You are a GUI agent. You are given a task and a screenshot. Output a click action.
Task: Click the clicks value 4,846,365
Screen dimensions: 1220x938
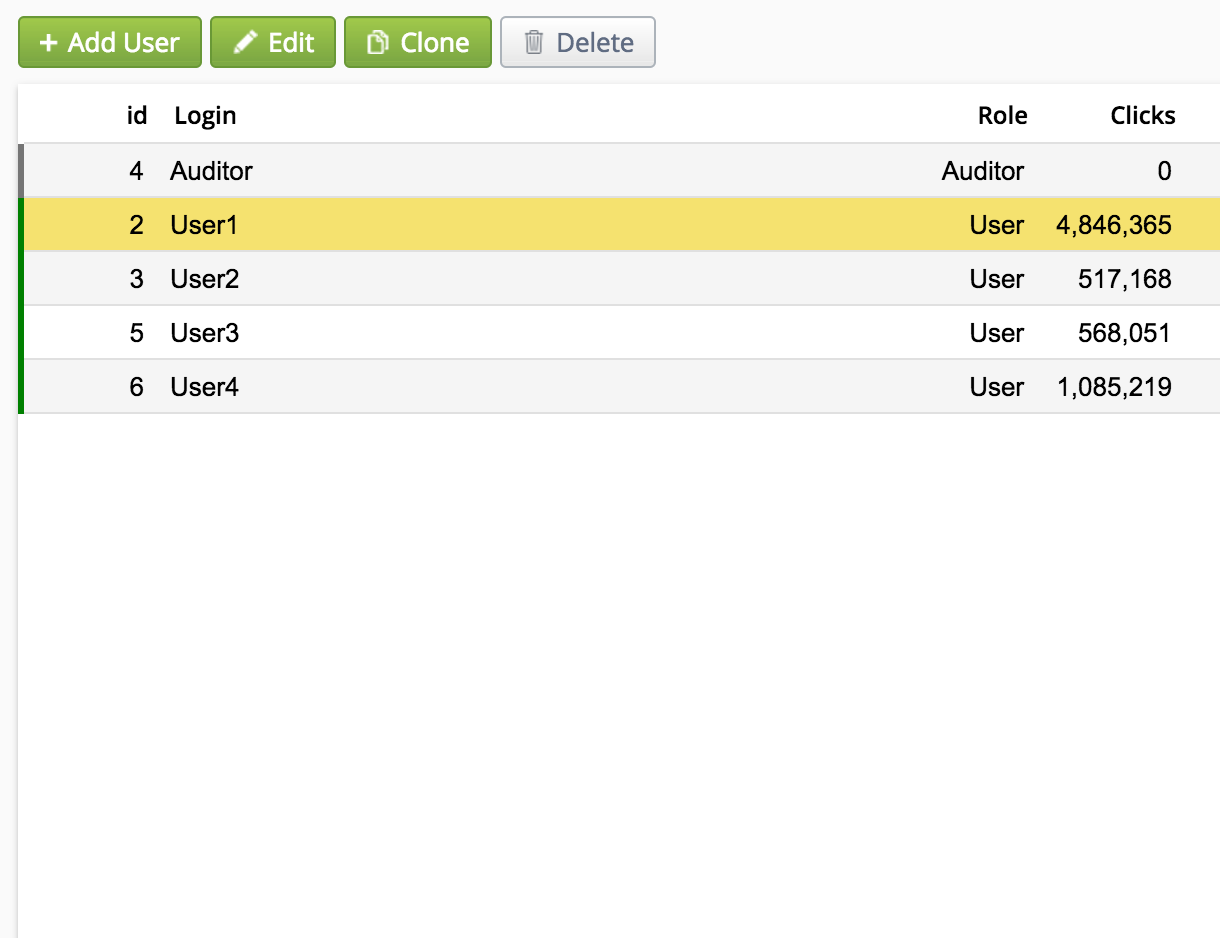(1114, 225)
